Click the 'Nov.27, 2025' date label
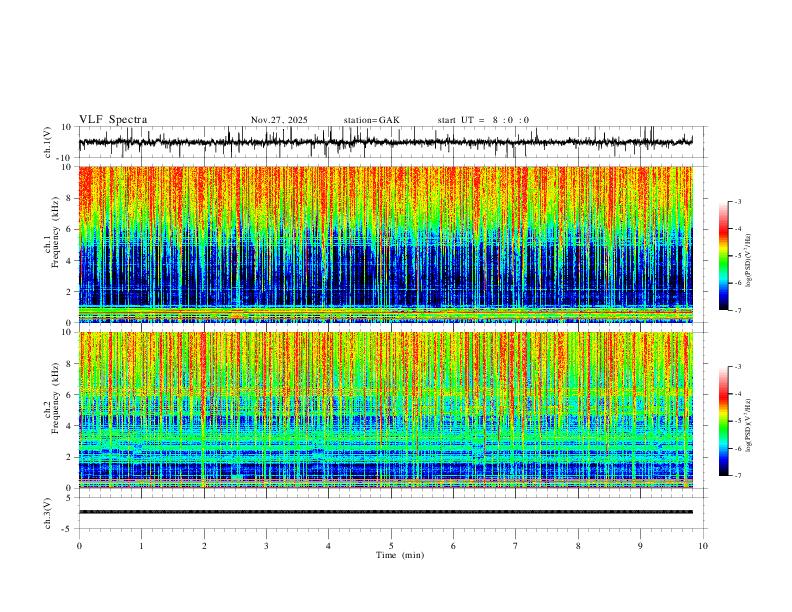Image resolution: width=792 pixels, height=612 pixels. click(x=279, y=120)
